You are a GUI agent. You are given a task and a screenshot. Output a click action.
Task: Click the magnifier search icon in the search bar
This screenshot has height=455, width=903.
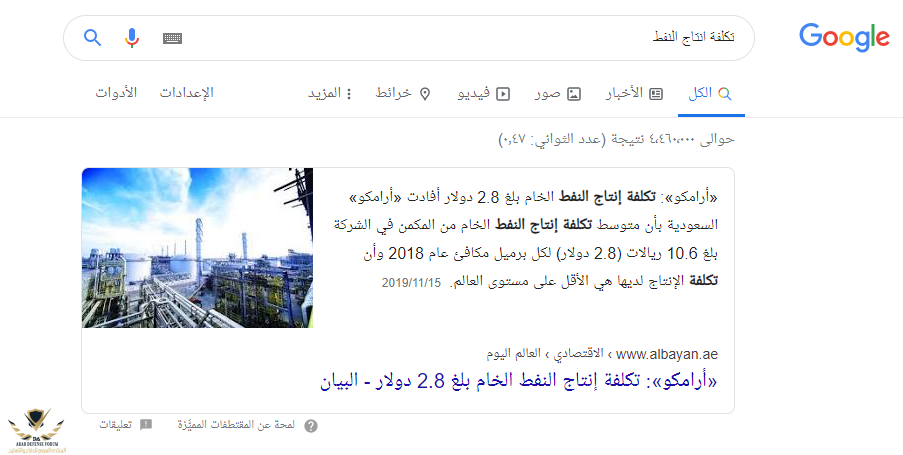[93, 38]
